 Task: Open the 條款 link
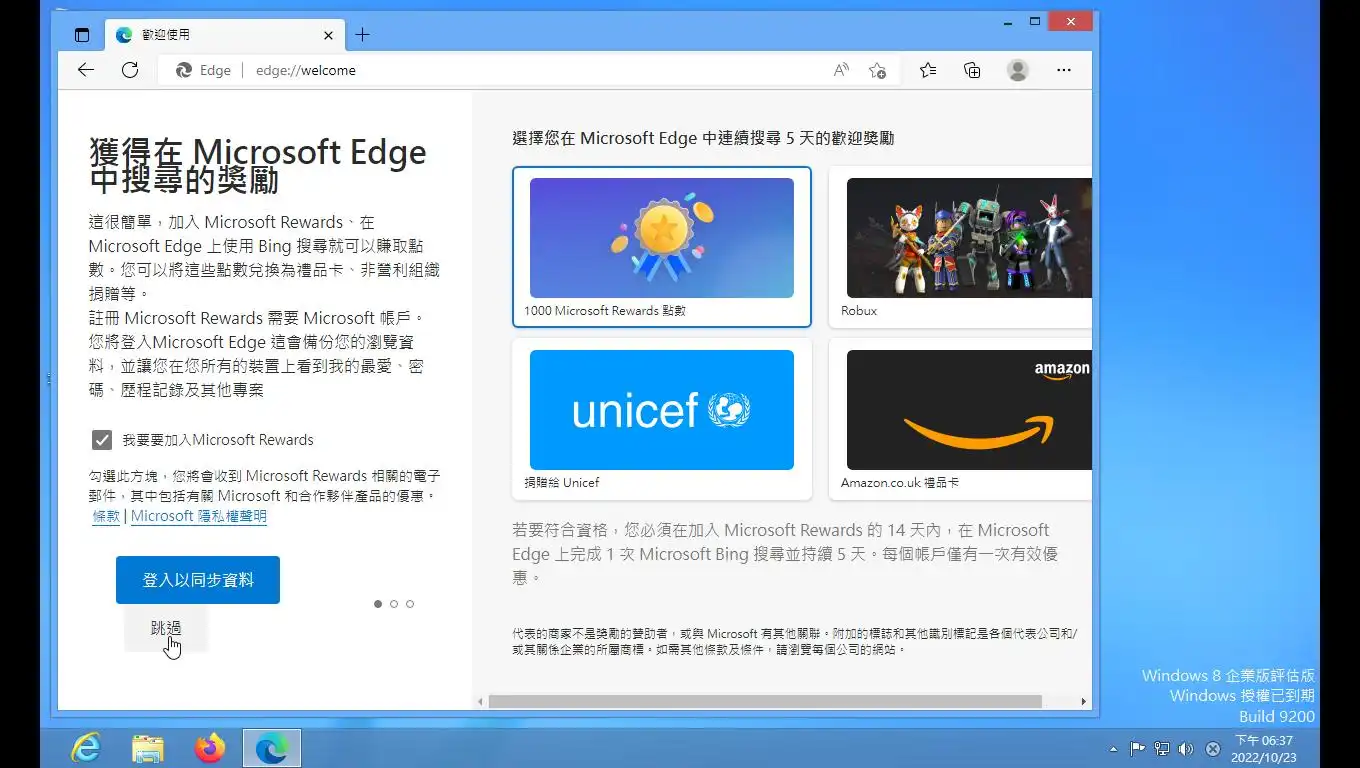pyautogui.click(x=106, y=516)
